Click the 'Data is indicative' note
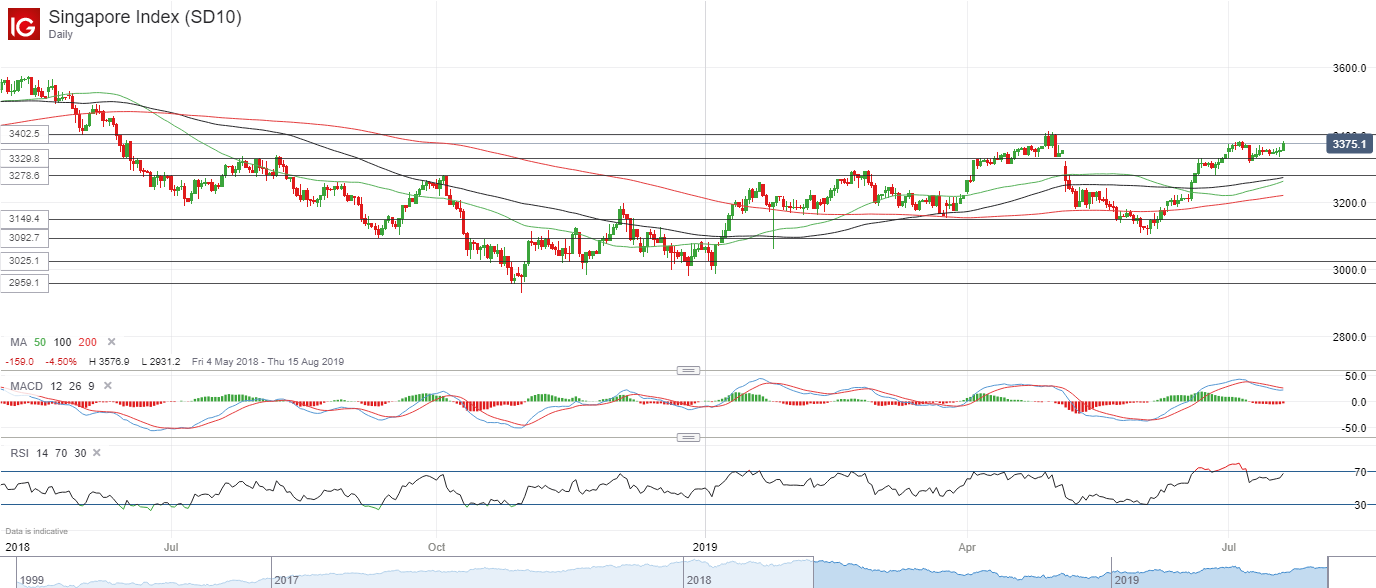The image size is (1376, 588). tap(37, 531)
